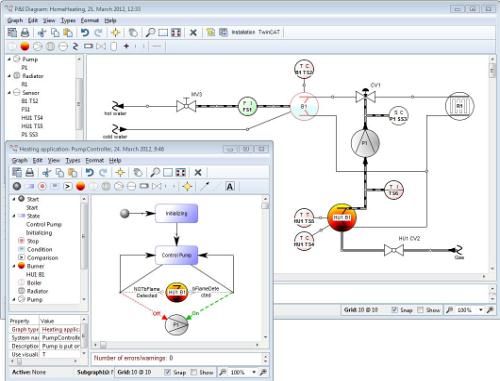This screenshot has height=381, width=500.
Task: Click the Print icon in P&I Diagram toolbar
Action: click(25, 33)
